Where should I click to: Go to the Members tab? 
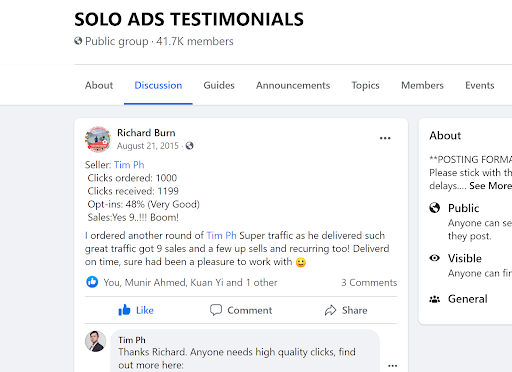pos(422,85)
